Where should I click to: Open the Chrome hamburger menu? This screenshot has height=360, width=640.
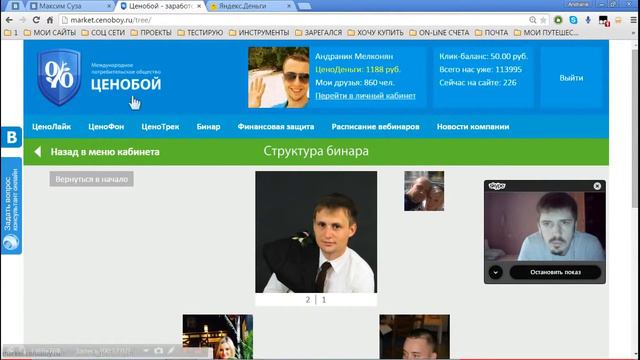pos(633,20)
